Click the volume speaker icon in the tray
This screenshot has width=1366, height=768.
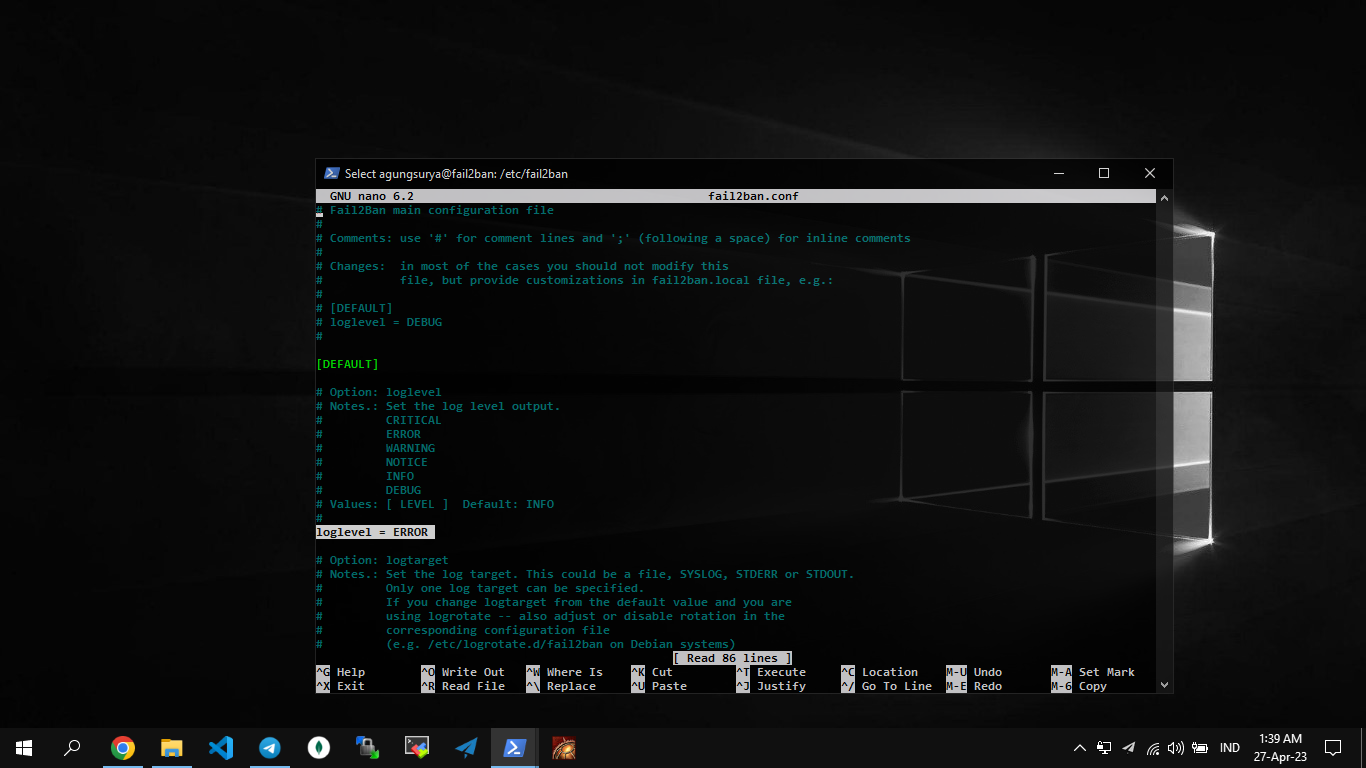(1176, 748)
